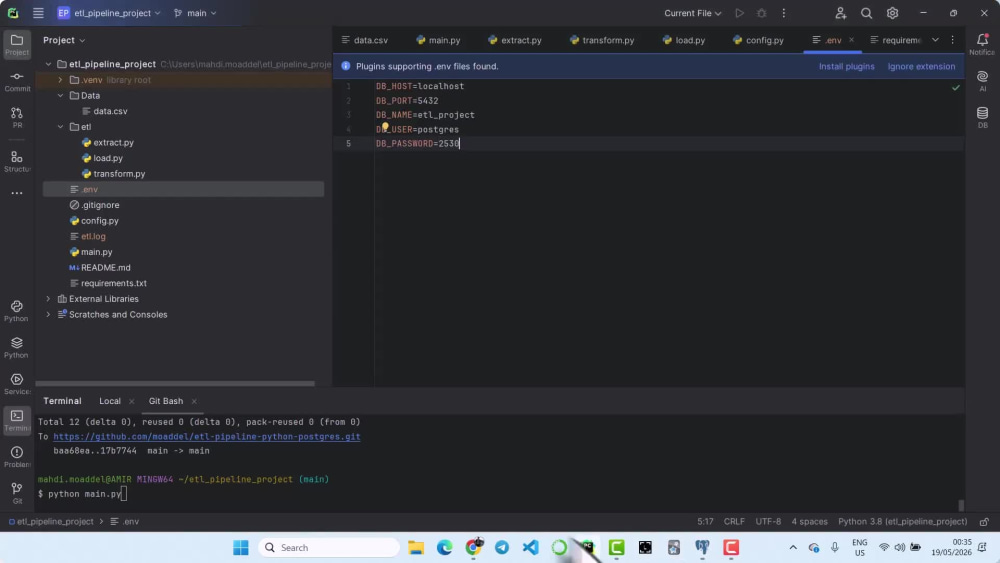
Task: Open Current File run configuration dropdown
Action: pyautogui.click(x=692, y=13)
